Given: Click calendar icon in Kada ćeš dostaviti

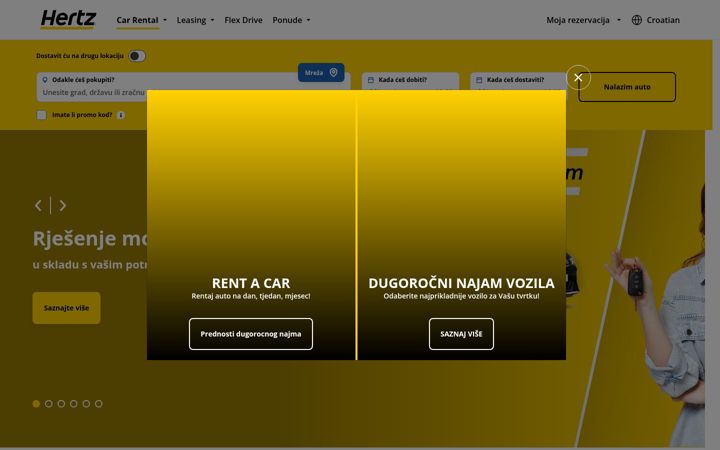Looking at the screenshot, I should (x=479, y=80).
